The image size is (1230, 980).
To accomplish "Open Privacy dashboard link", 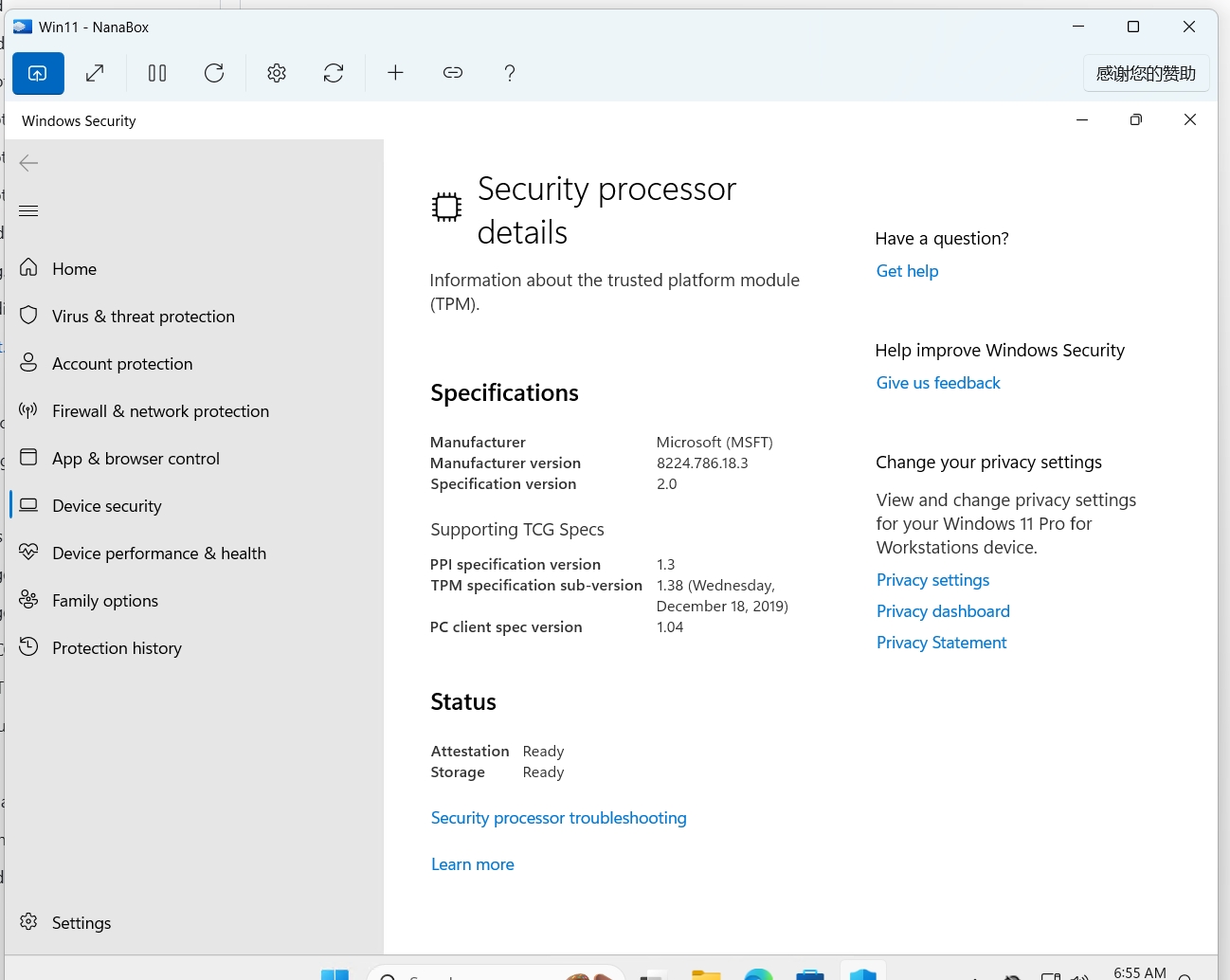I will [x=943, y=611].
